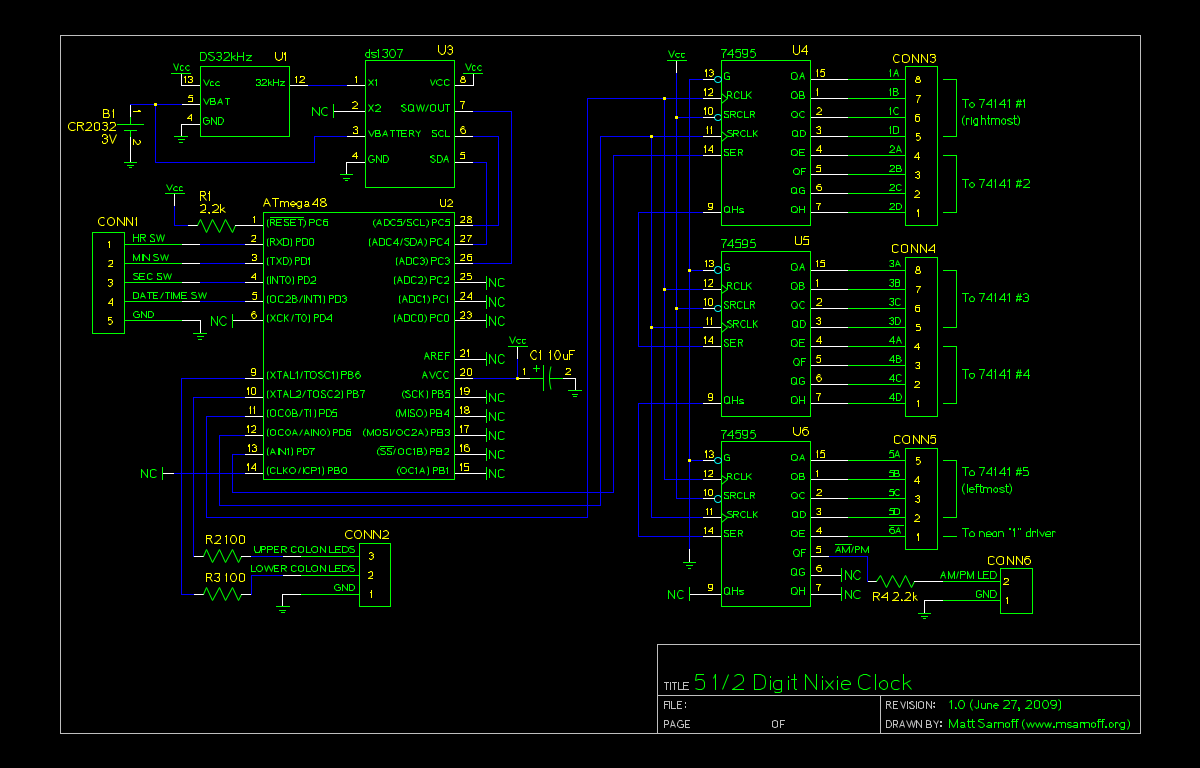
Task: Click the U5 reference designator
Action: (x=801, y=241)
